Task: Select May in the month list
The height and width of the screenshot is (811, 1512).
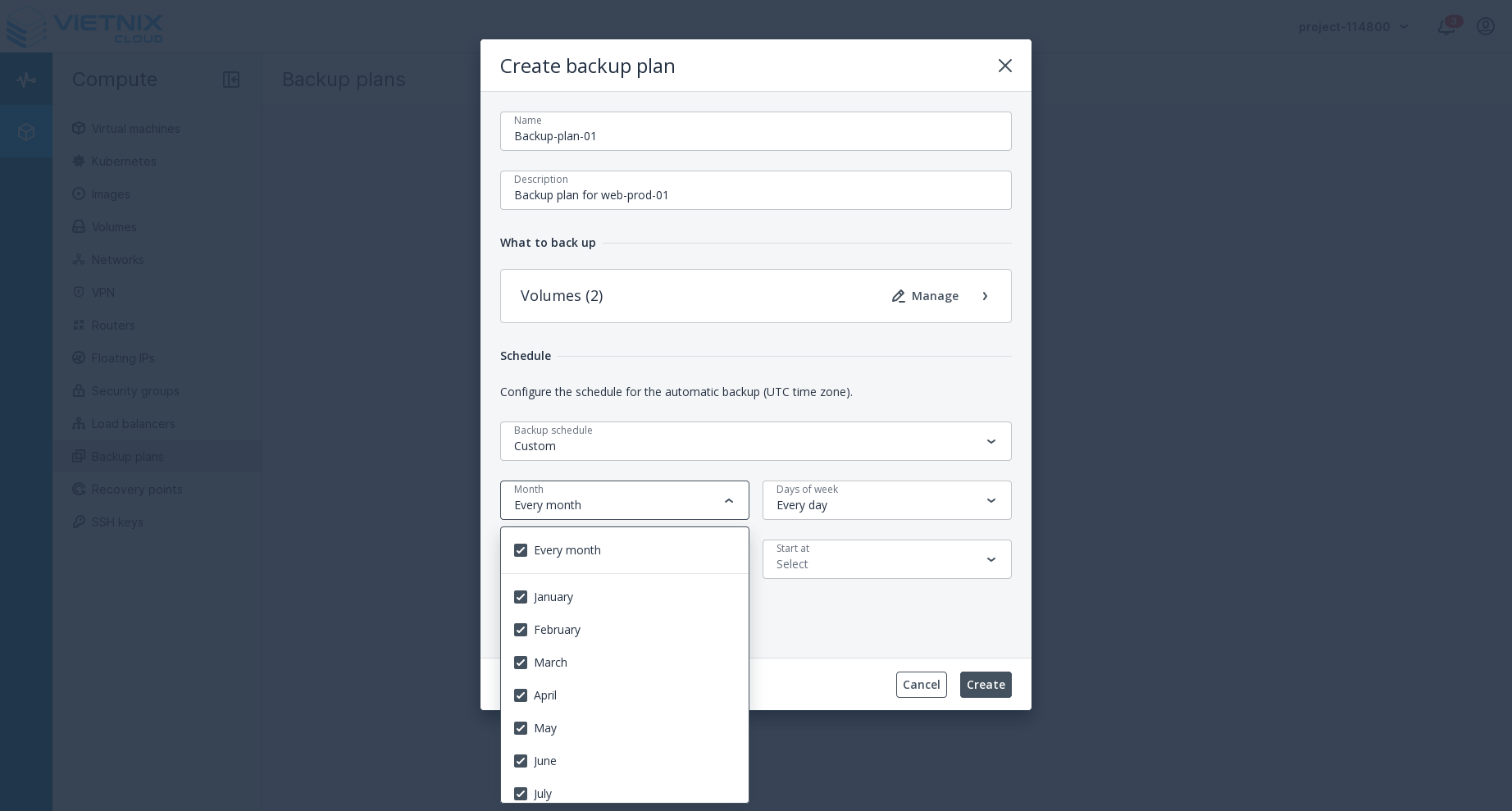Action: pyautogui.click(x=545, y=728)
